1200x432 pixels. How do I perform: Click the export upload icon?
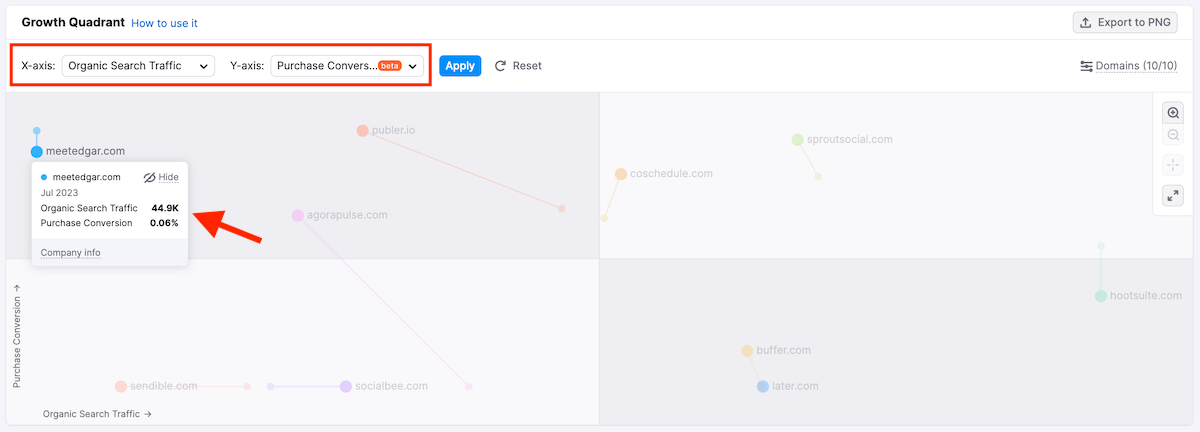[1086, 22]
